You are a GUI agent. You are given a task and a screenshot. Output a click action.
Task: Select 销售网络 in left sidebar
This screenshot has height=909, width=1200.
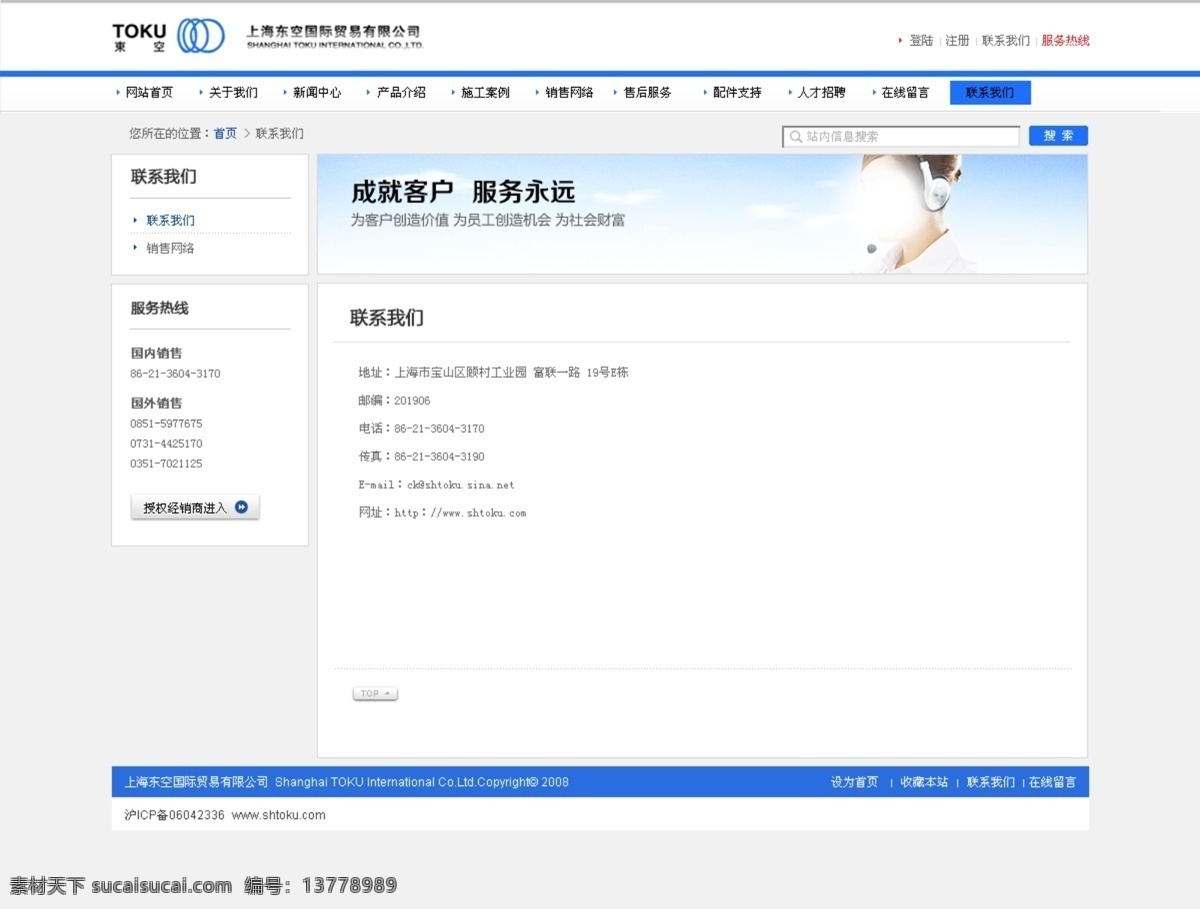coord(170,249)
